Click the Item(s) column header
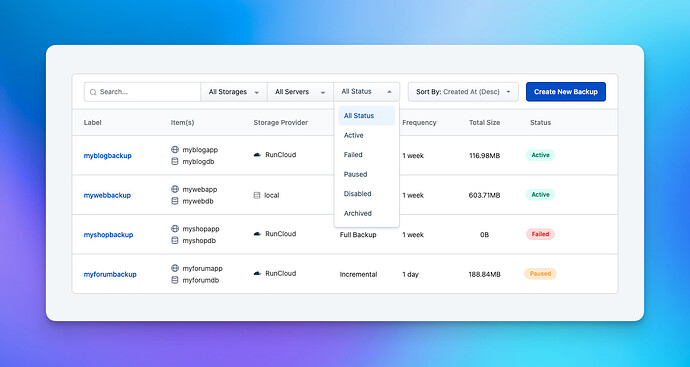Screen dimensions: 690x367 [x=182, y=122]
